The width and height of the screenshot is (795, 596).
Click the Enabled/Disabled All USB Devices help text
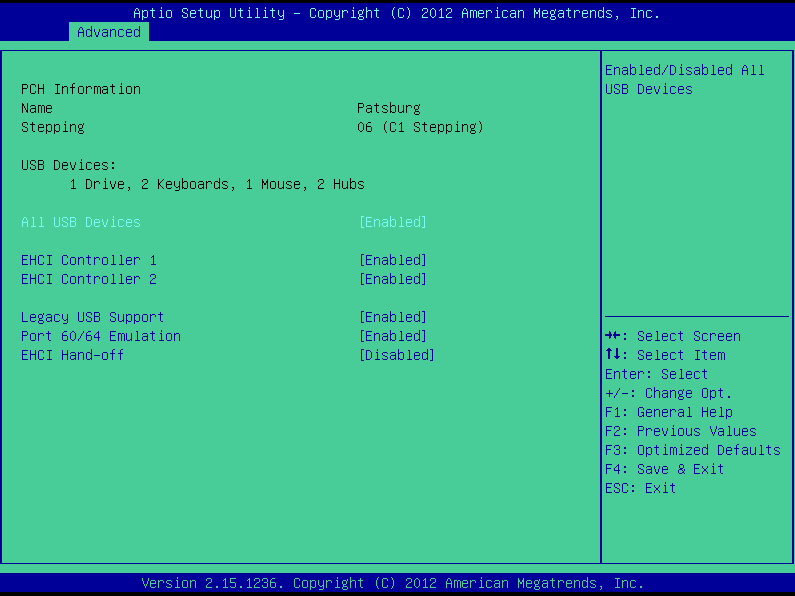[x=685, y=80]
